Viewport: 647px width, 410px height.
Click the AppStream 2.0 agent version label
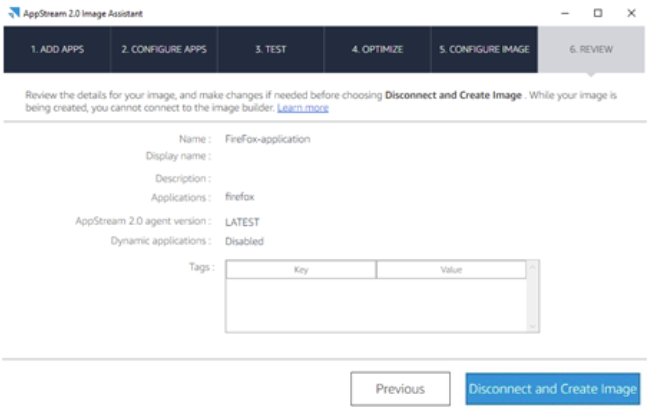[x=143, y=221]
